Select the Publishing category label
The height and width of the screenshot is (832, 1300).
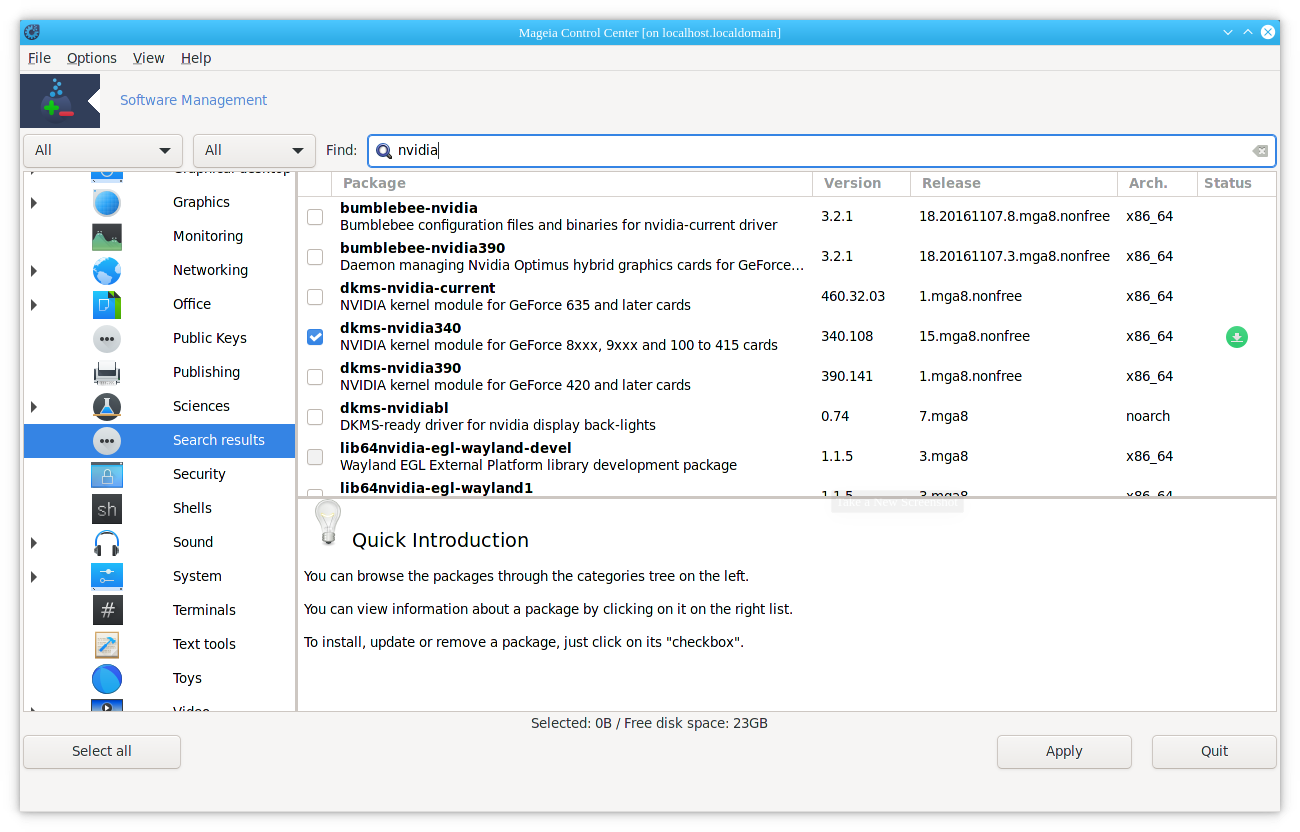[206, 373]
